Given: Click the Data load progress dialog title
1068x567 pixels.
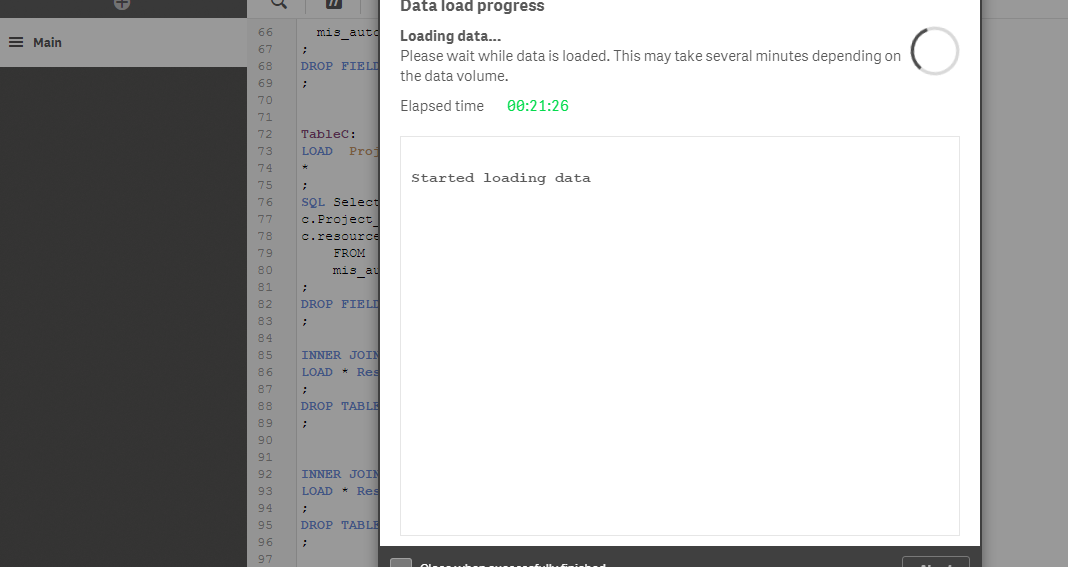Looking at the screenshot, I should pyautogui.click(x=472, y=7).
